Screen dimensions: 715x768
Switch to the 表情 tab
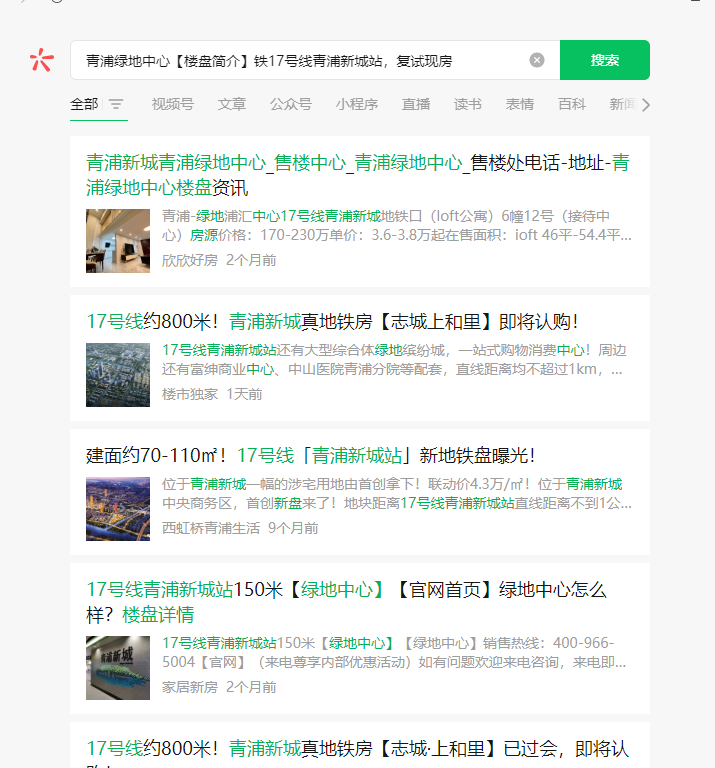coord(520,104)
